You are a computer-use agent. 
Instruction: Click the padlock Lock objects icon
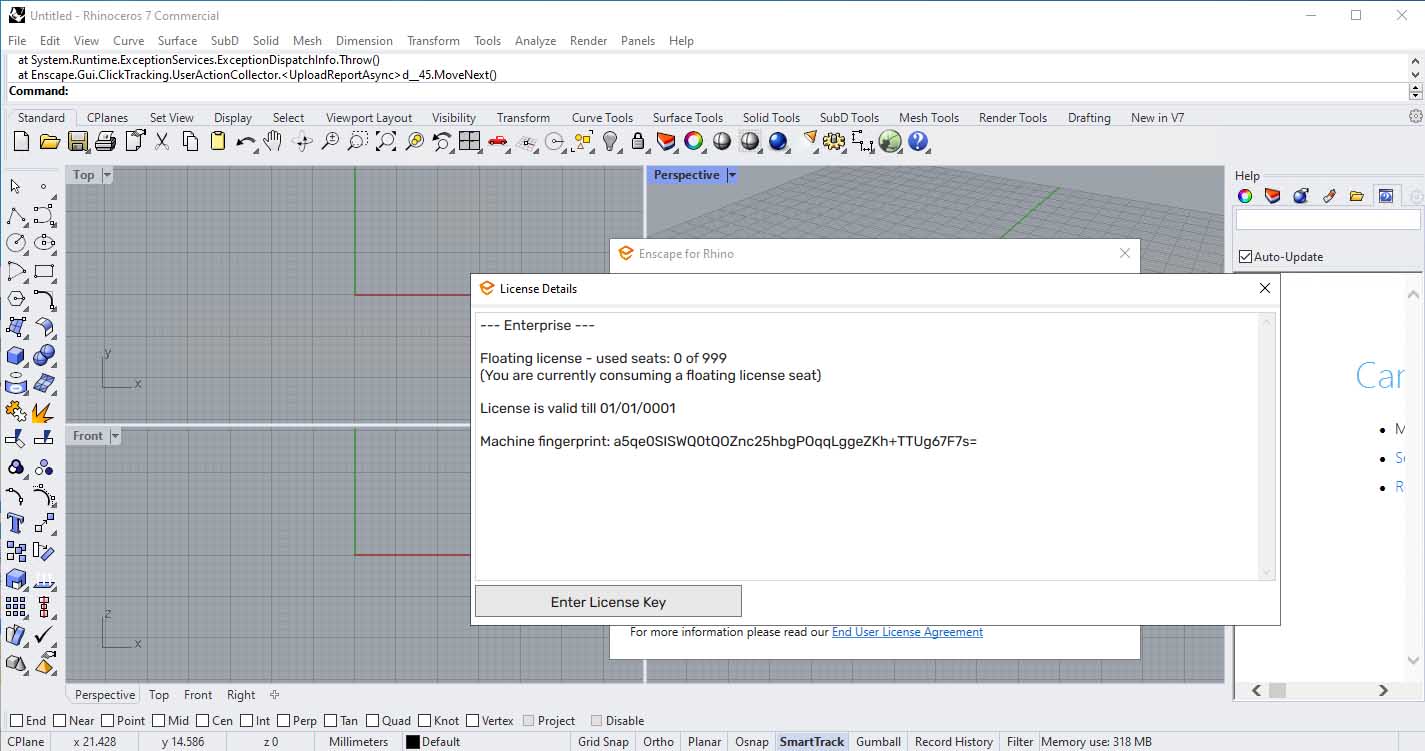pyautogui.click(x=638, y=142)
